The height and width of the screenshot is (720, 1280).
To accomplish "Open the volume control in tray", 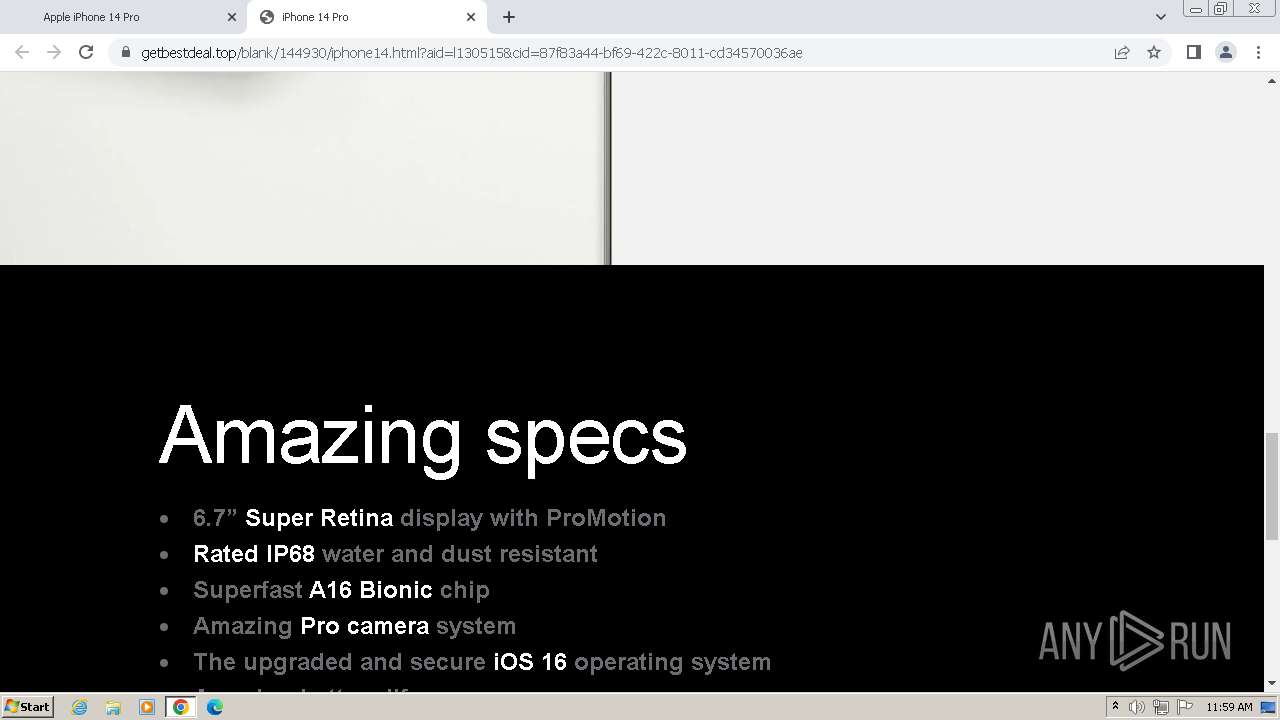I will point(1137,707).
